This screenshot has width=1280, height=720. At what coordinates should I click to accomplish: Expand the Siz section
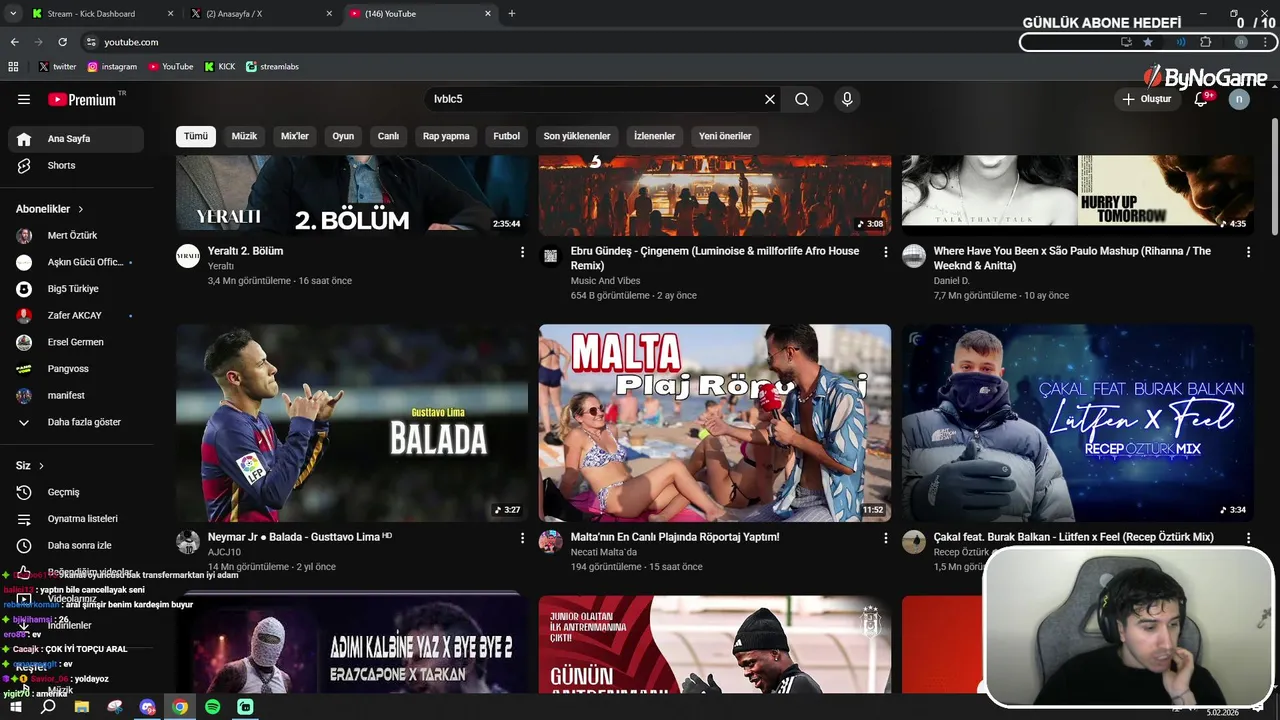coord(30,465)
